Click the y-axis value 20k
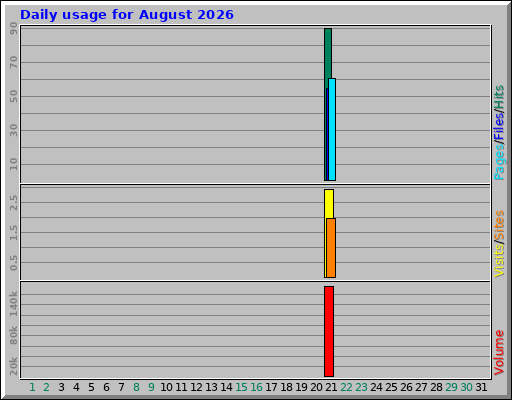The image size is (512, 400). coord(14,366)
